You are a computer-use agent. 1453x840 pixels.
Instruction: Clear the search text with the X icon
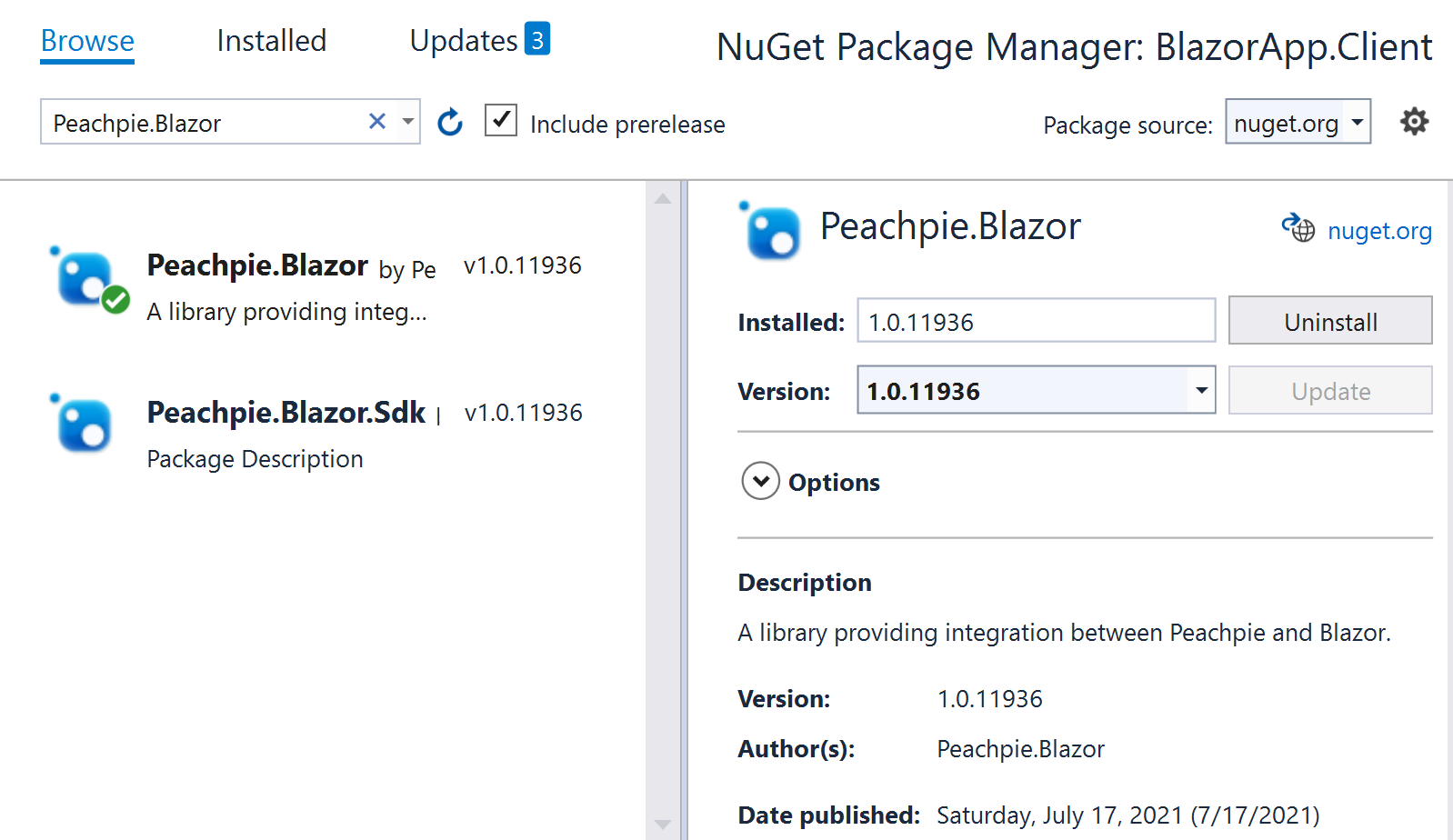click(377, 121)
